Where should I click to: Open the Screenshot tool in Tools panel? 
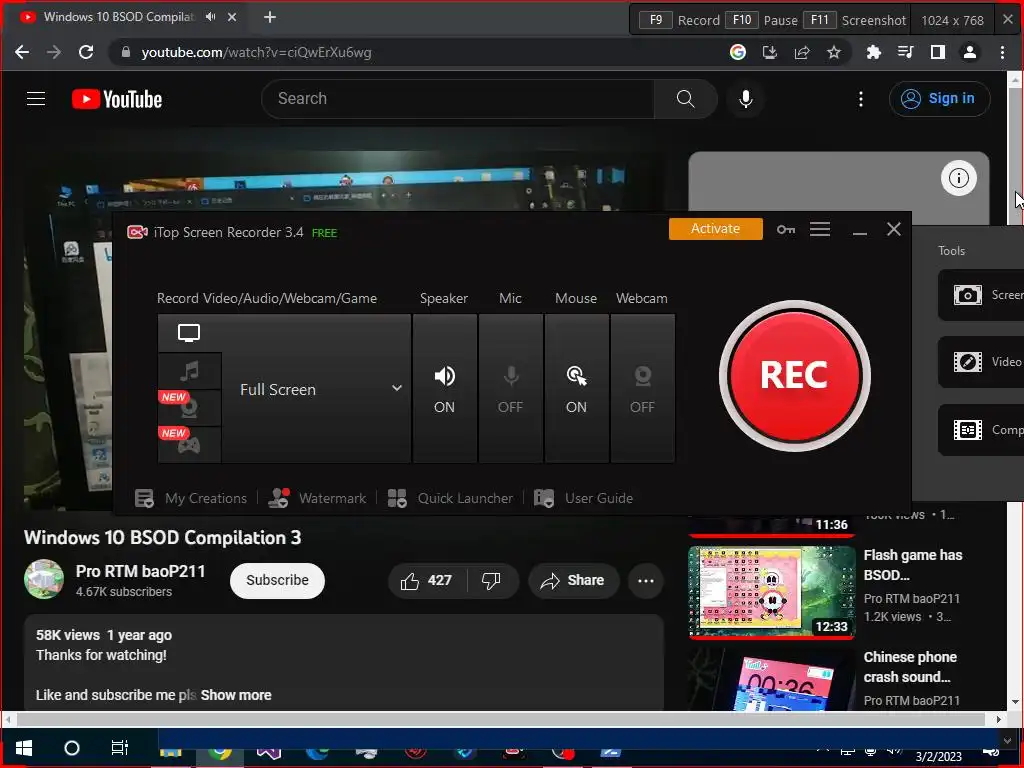click(981, 295)
